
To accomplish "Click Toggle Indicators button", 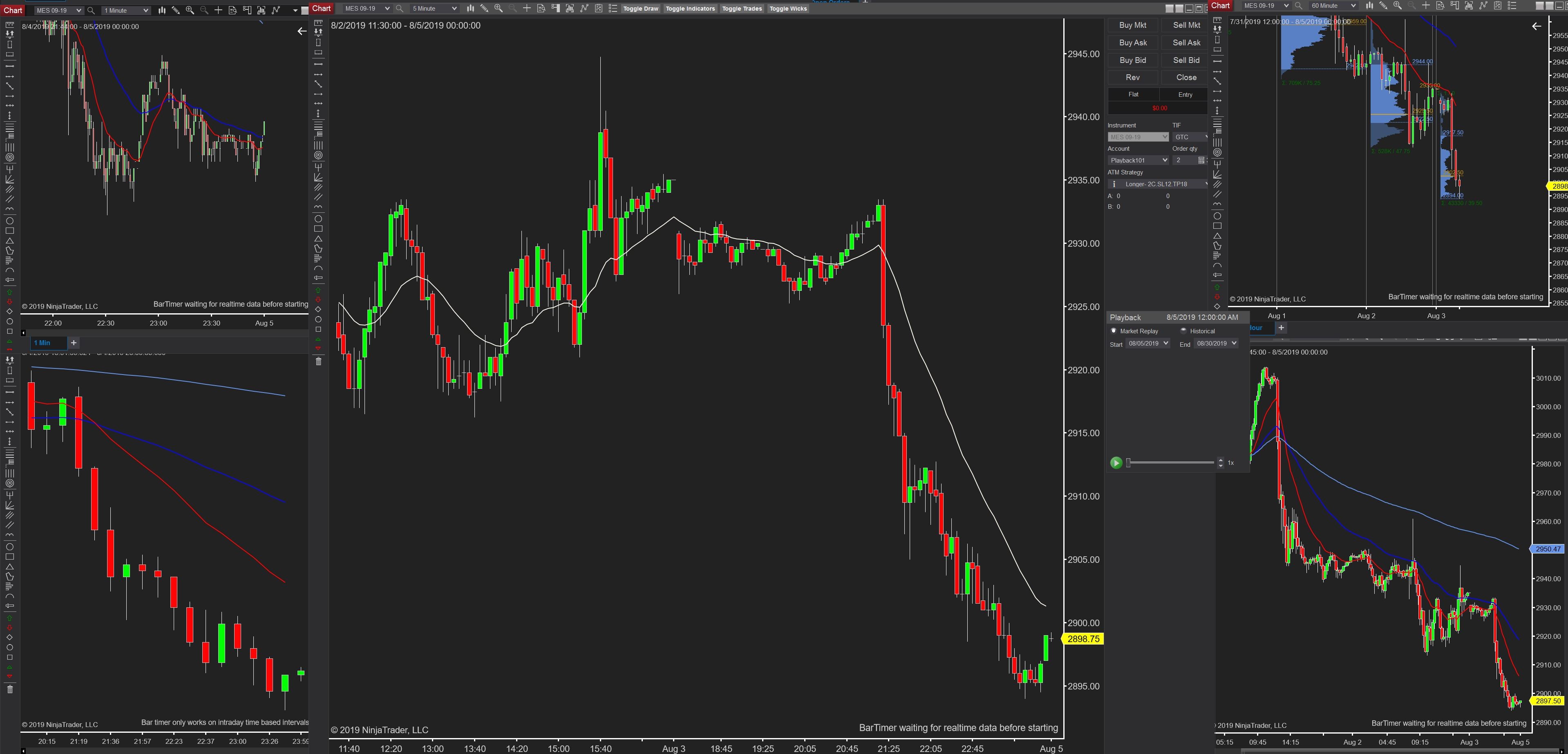I will tap(690, 9).
